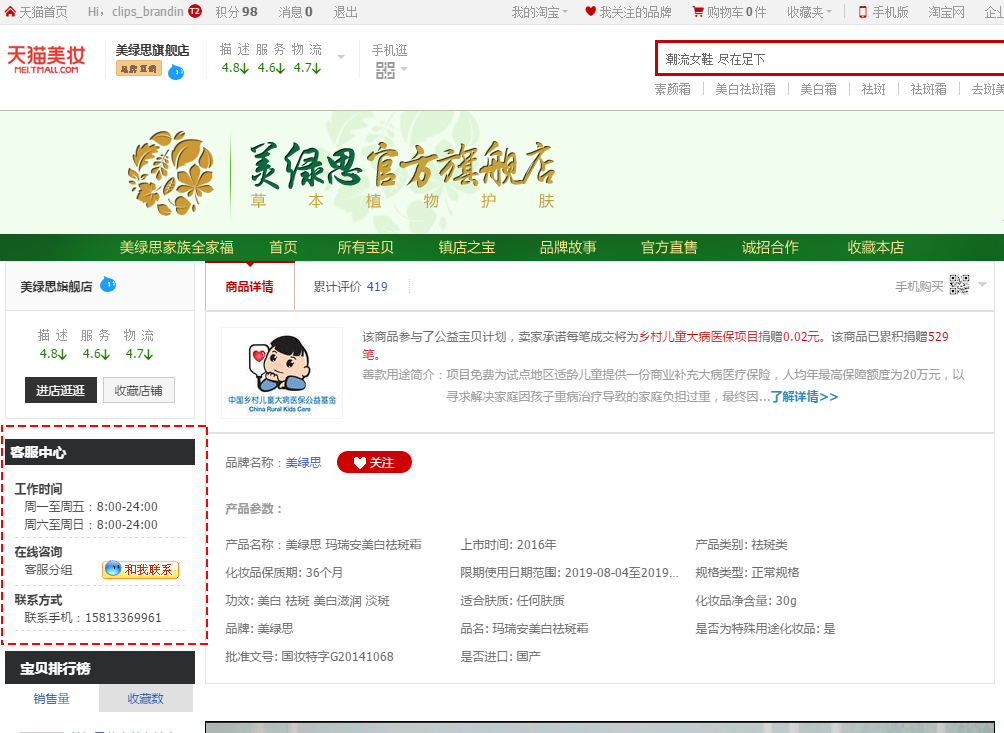Click the 宝贝排行榜 section header

(x=101, y=668)
